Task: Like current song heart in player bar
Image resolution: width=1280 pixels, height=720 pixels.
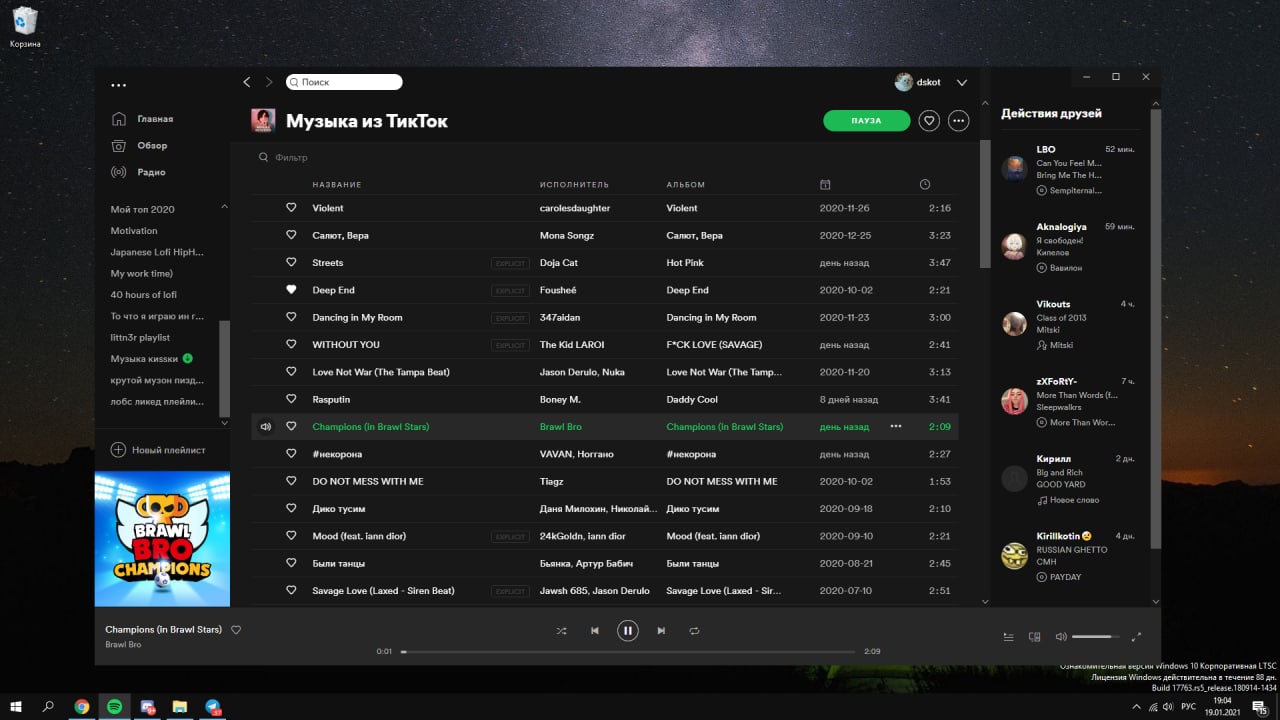Action: tap(236, 630)
